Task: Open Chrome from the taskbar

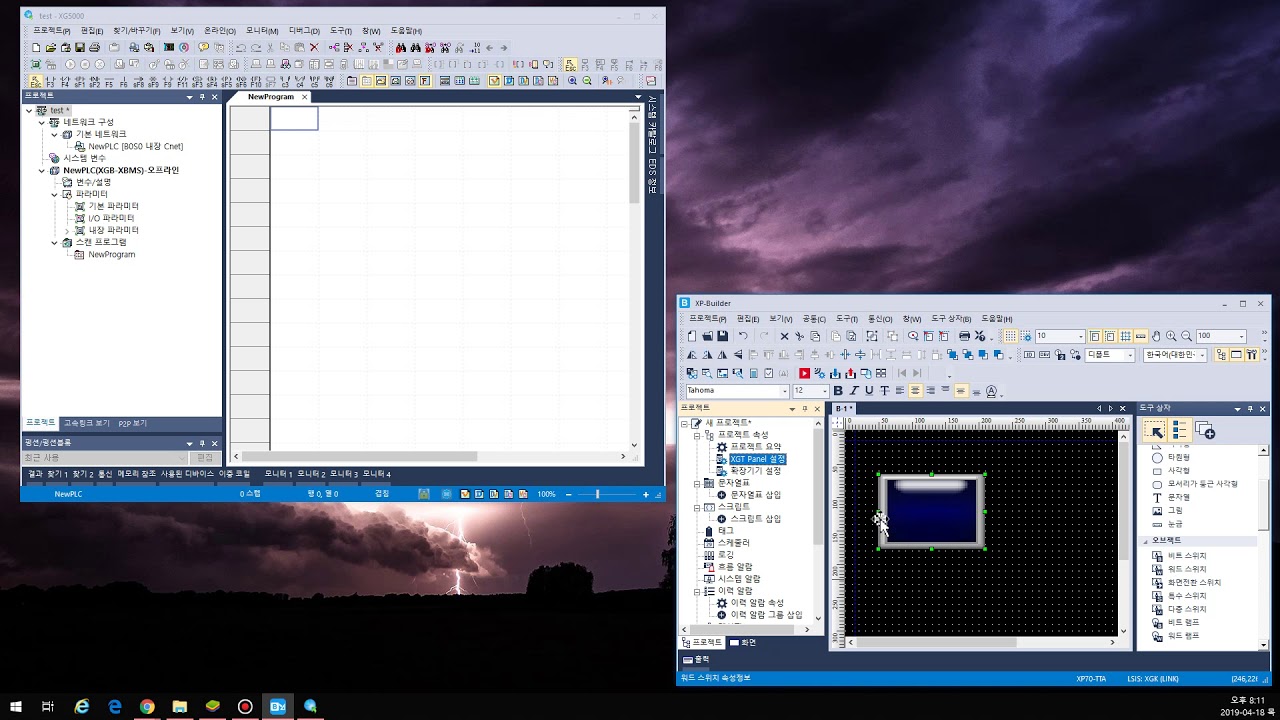Action: point(147,706)
